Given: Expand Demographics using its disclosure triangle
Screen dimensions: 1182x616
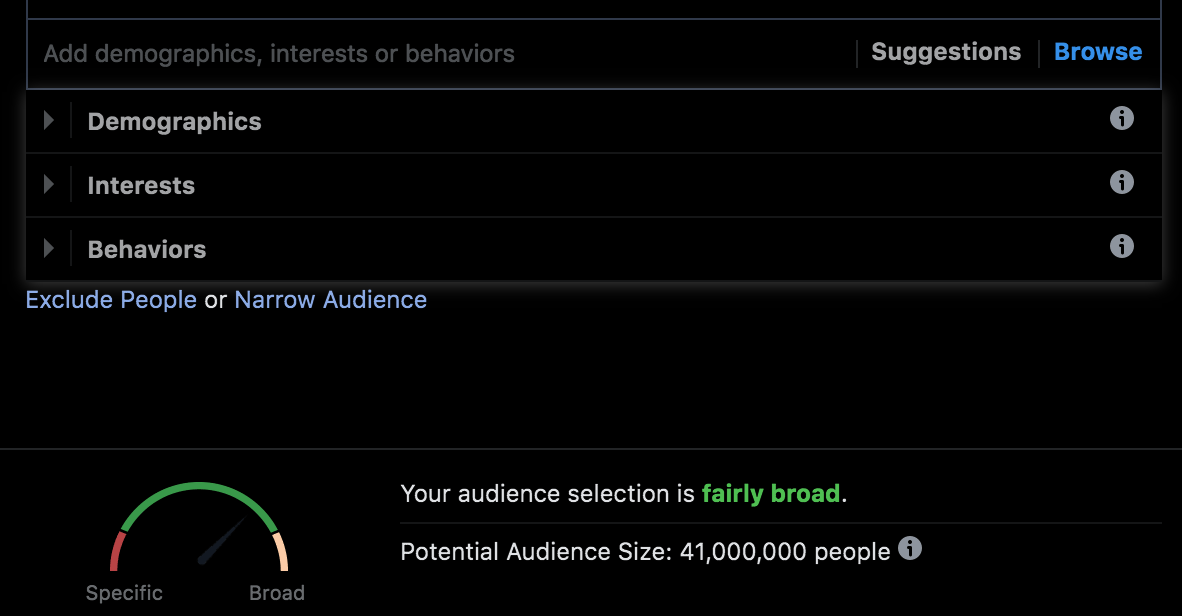Looking at the screenshot, I should [x=48, y=121].
